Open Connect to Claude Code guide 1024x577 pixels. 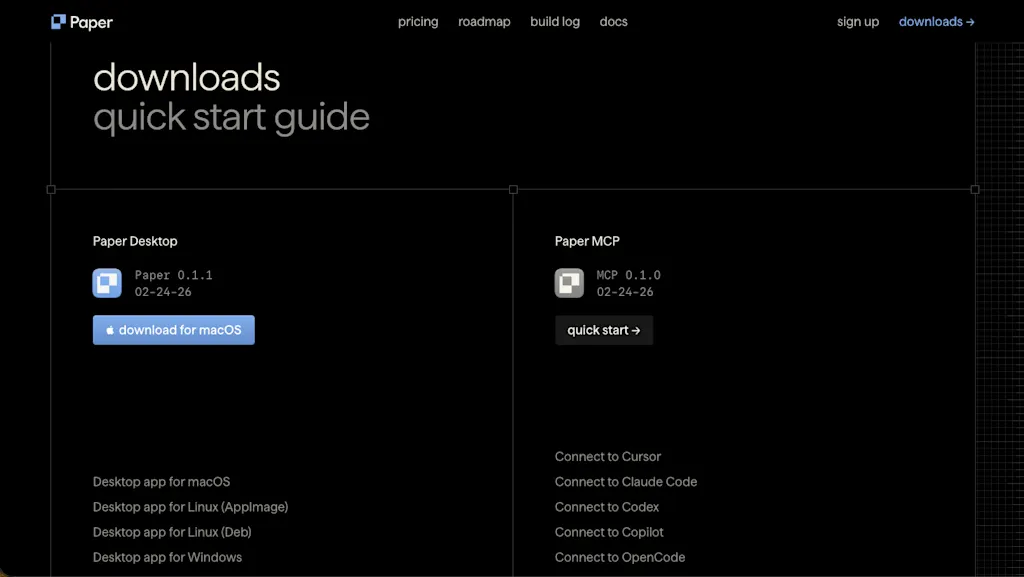(x=626, y=482)
